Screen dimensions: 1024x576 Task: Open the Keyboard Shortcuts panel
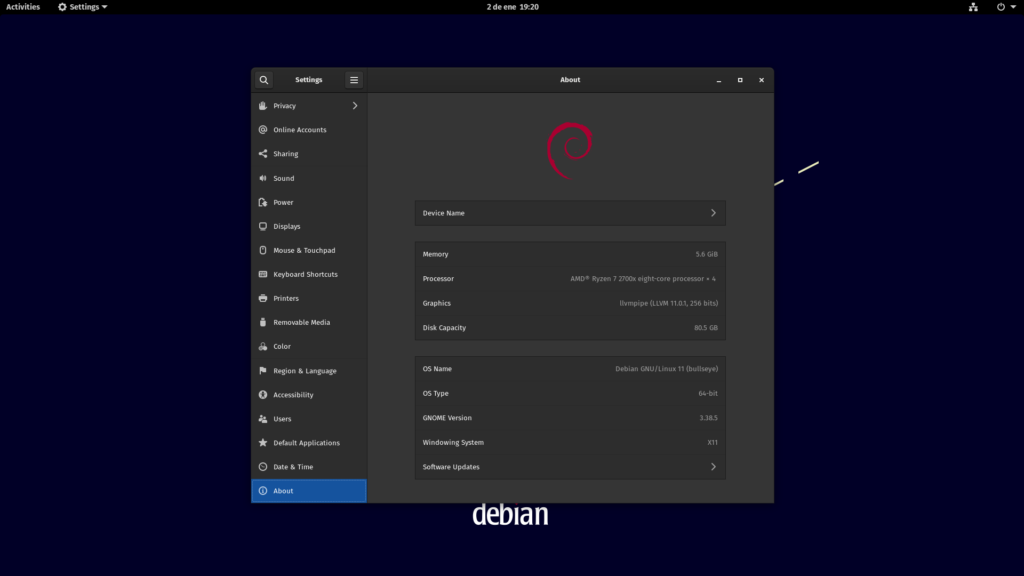coord(309,274)
